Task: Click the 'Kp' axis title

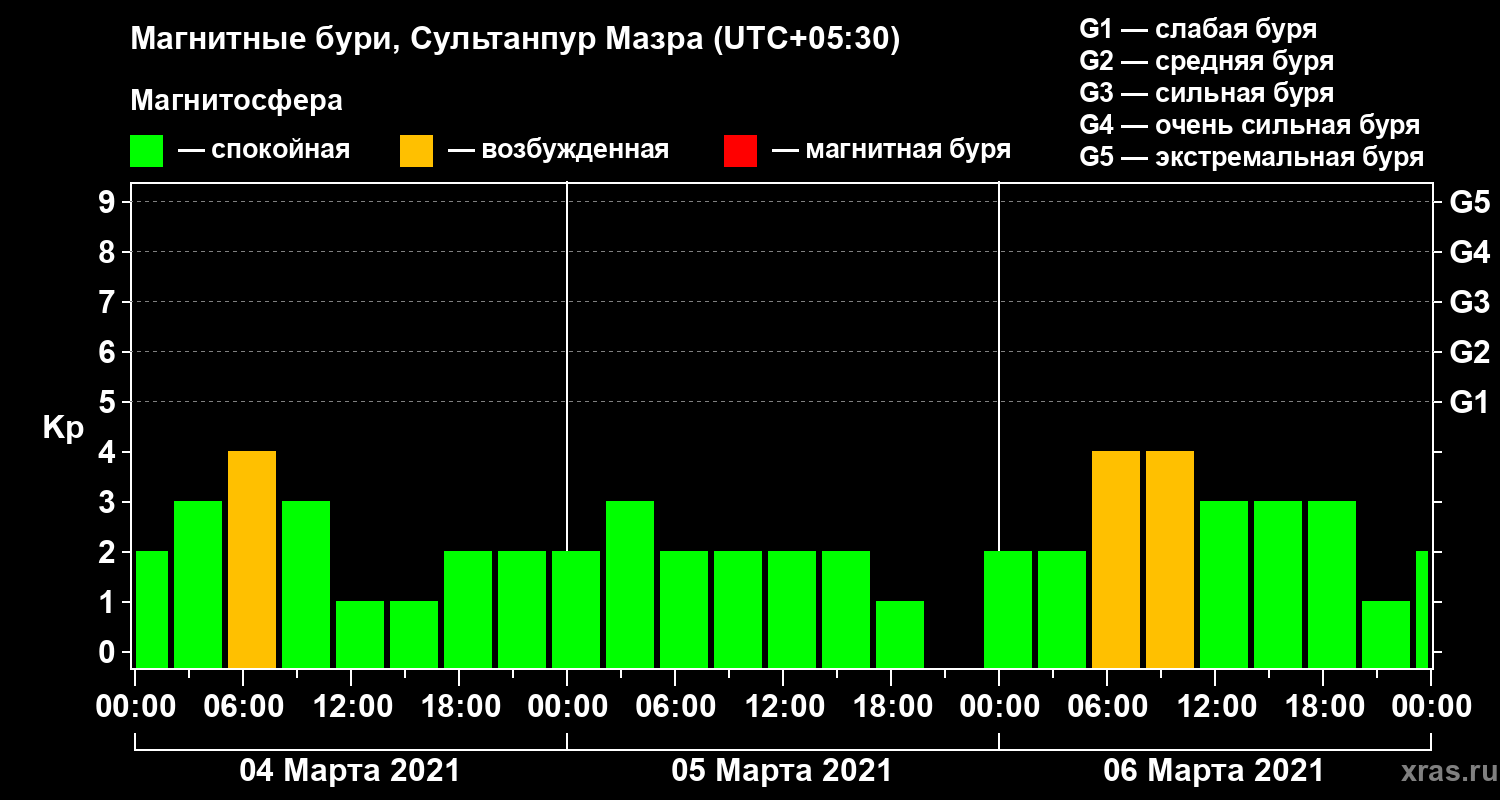Action: (64, 428)
